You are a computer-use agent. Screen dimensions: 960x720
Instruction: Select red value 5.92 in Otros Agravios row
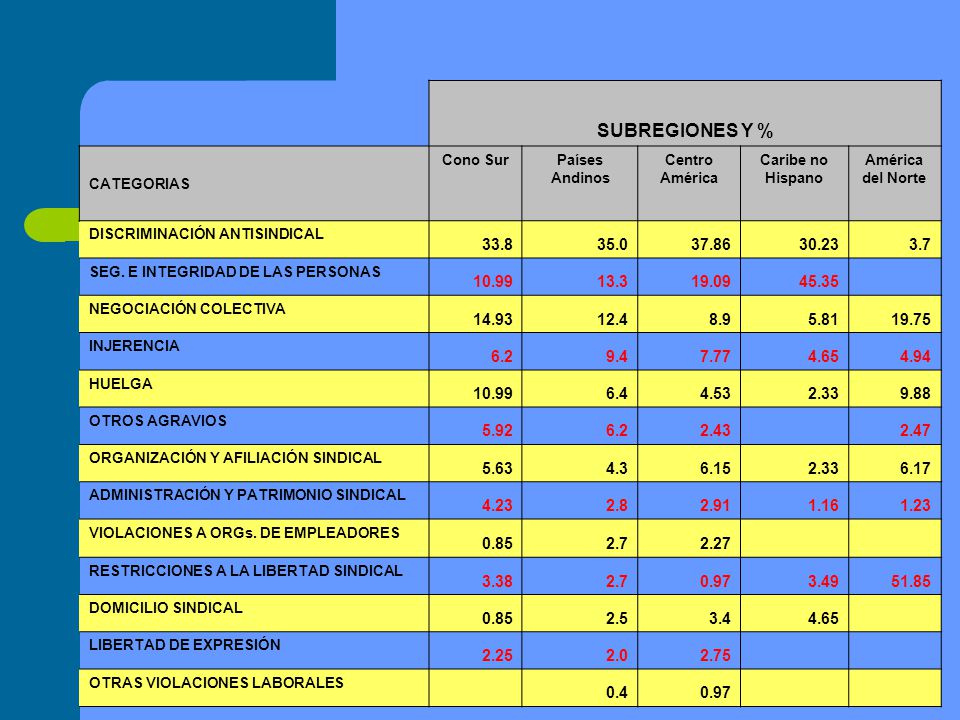[497, 430]
